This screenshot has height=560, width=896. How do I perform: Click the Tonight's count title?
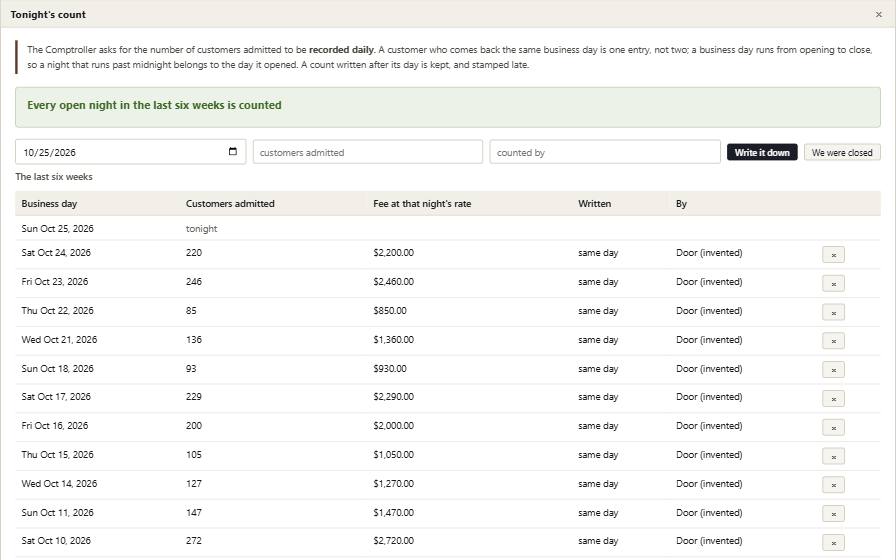point(48,14)
